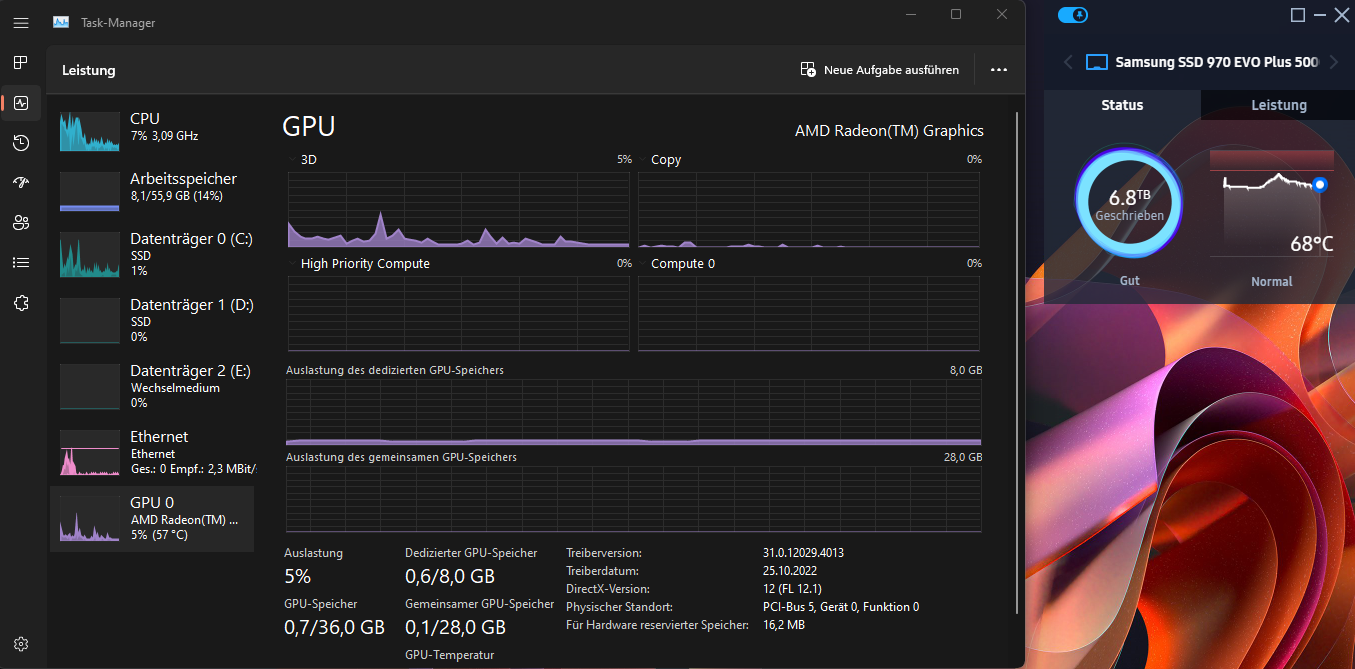
Task: Open the three-dot more options menu
Action: [x=998, y=70]
